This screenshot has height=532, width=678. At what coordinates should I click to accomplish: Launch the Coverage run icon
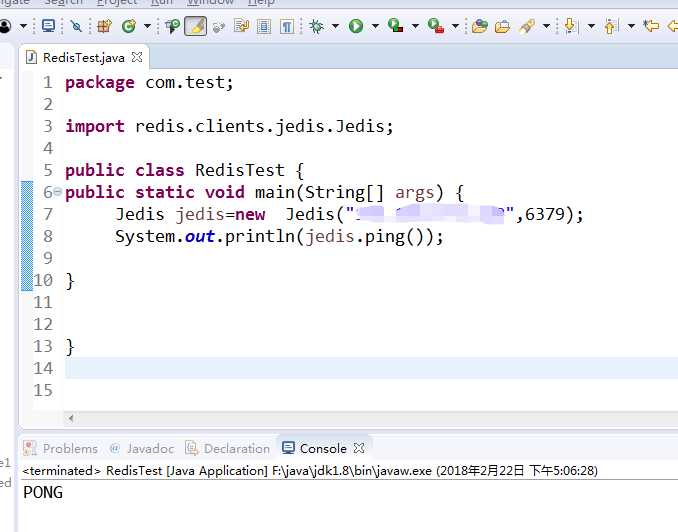[x=396, y=26]
